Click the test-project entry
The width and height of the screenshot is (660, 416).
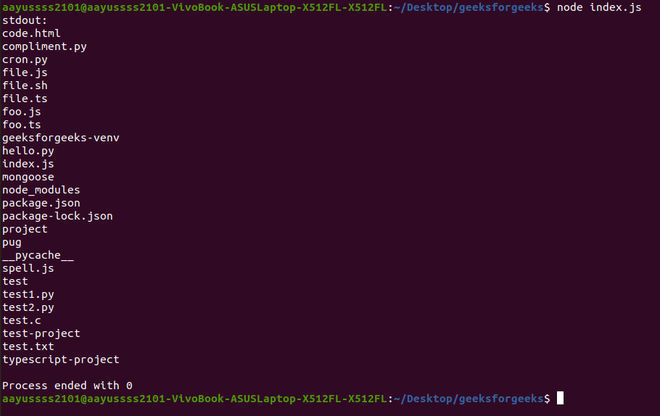41,334
